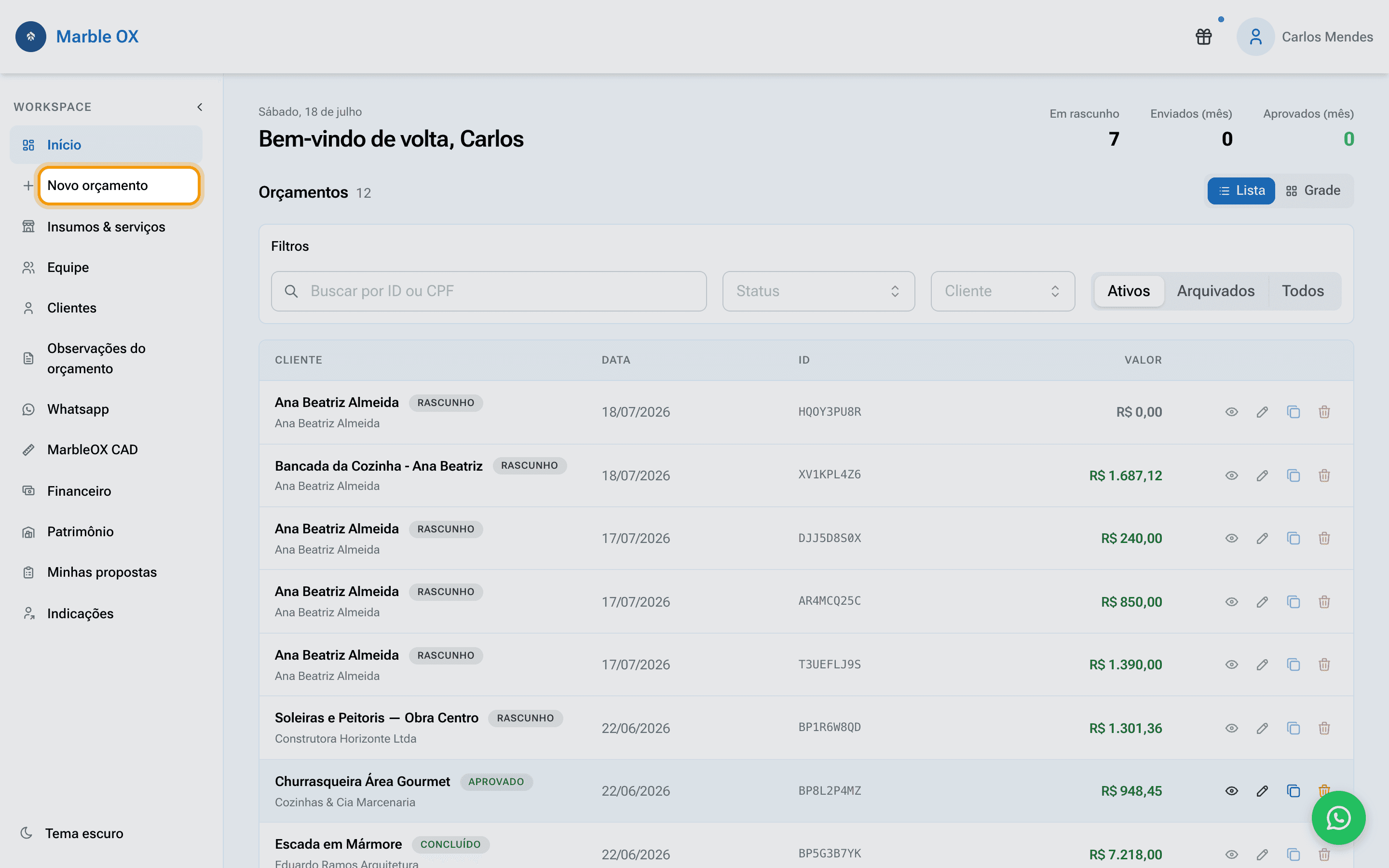The height and width of the screenshot is (868, 1389).
Task: View budget DJJ5D8S0X with eye icon
Action: click(1231, 539)
